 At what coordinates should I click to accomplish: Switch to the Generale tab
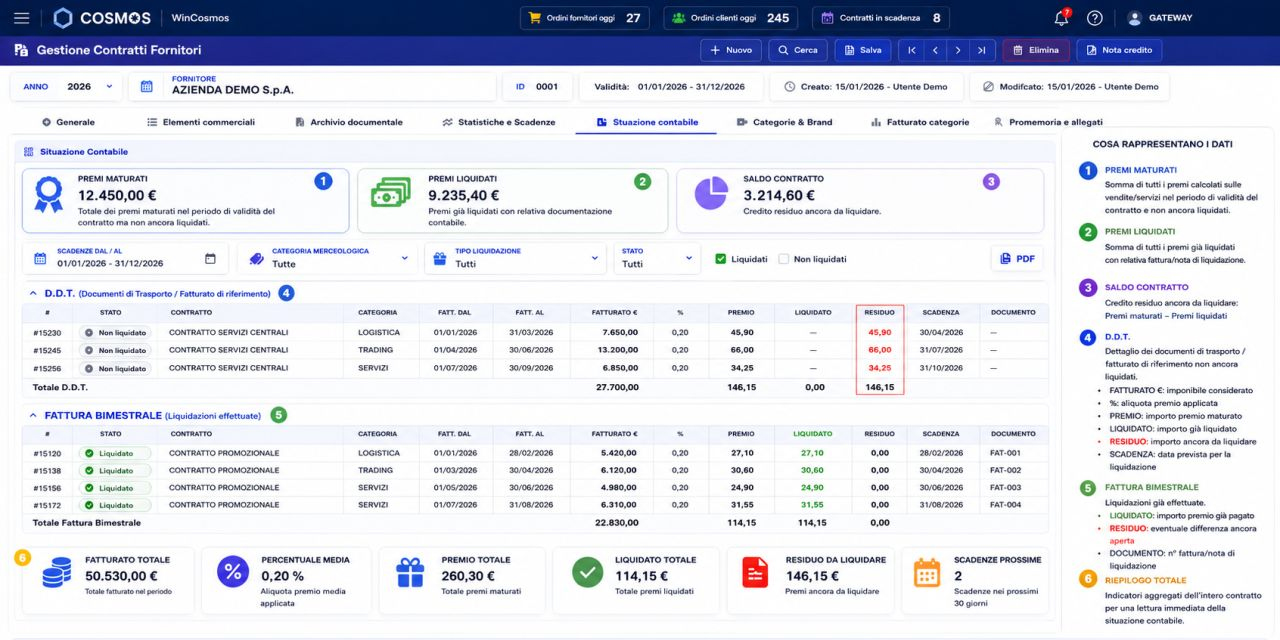[x=68, y=122]
